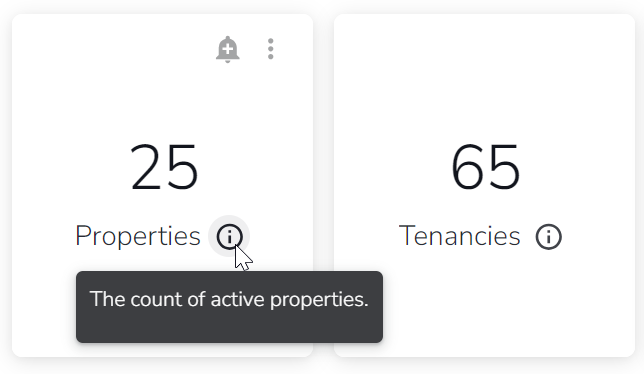This screenshot has height=374, width=644.
Task: Click the Properties label
Action: [x=138, y=236]
